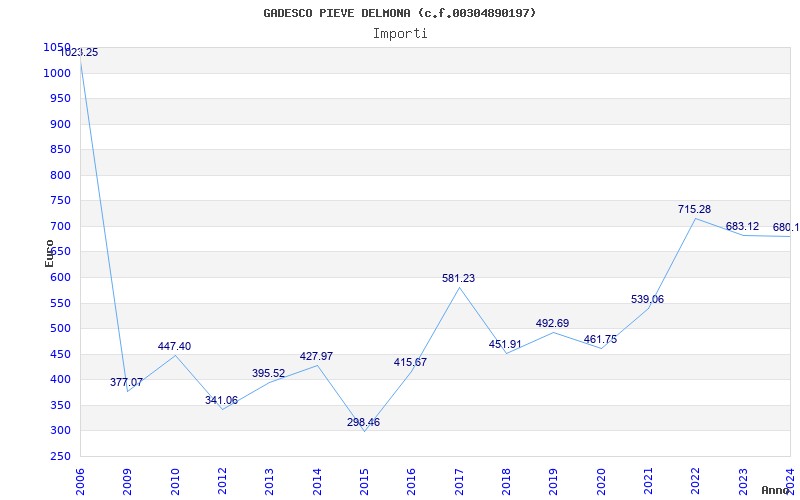Click the x-axis year 2020
The image size is (800, 500).
tap(601, 481)
